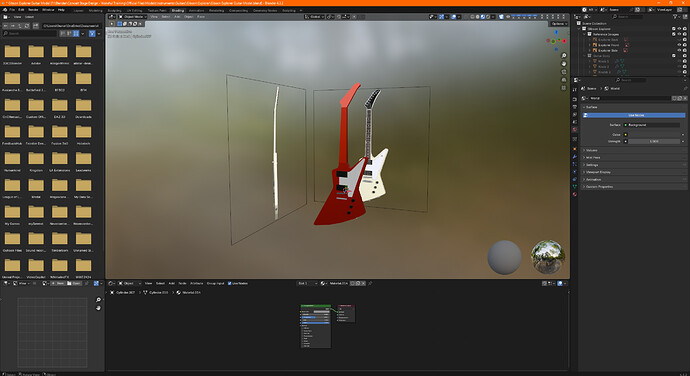Toggle the viewport X-ray button
Viewport: 690px width, 376px height.
[467, 17]
